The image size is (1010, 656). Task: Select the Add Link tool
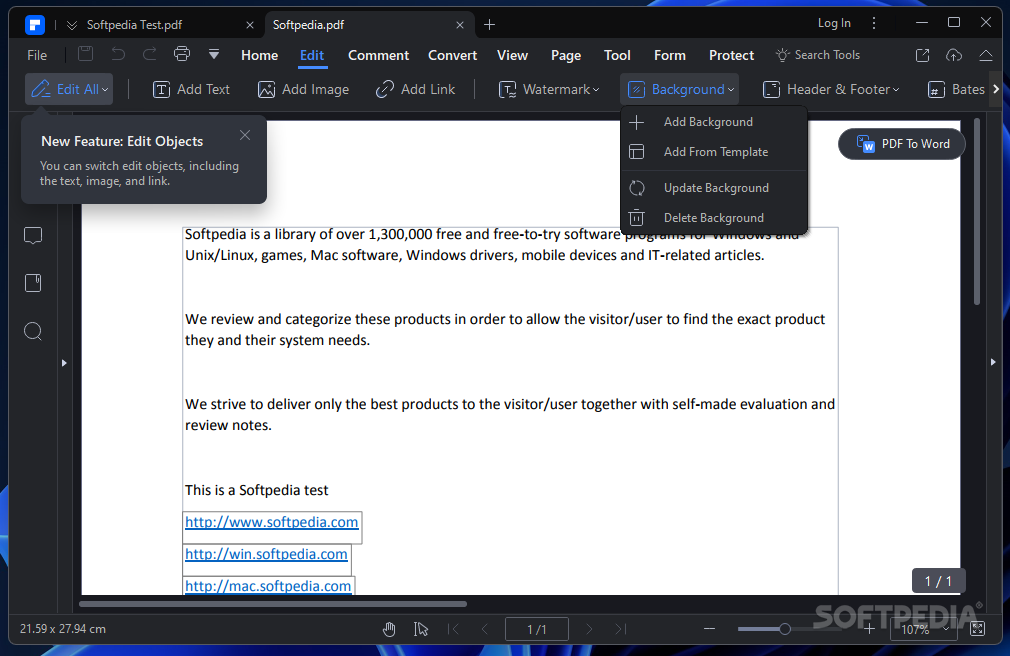(x=415, y=90)
